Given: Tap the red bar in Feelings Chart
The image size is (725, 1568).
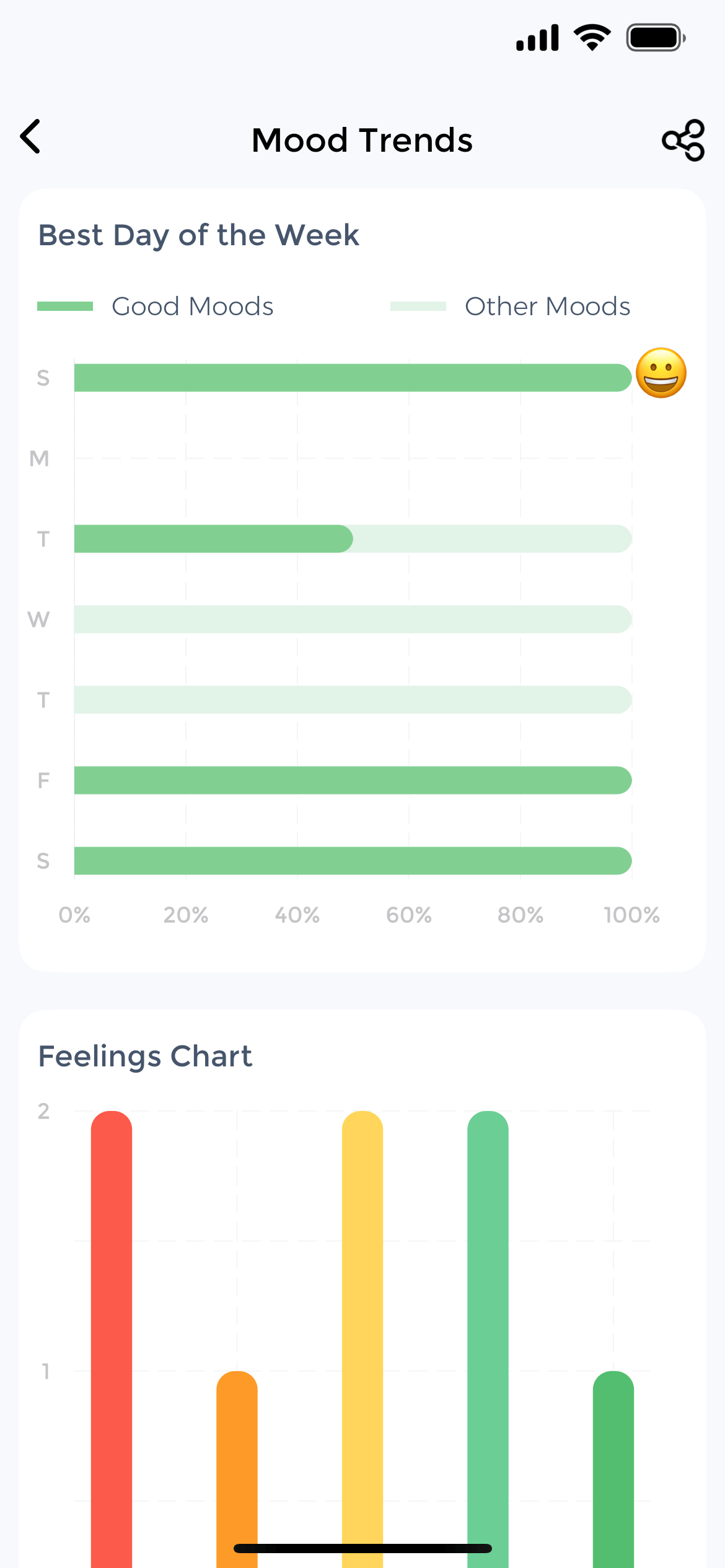Looking at the screenshot, I should (112, 1331).
